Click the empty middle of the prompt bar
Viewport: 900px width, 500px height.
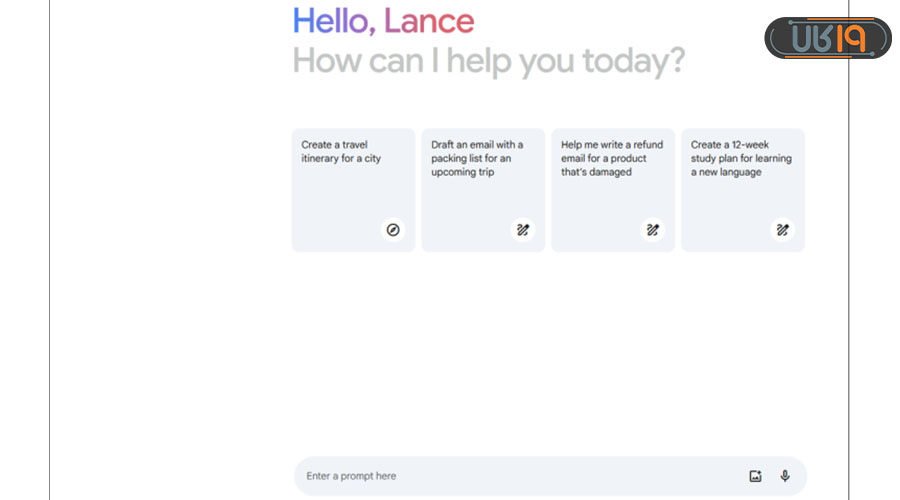(x=560, y=476)
